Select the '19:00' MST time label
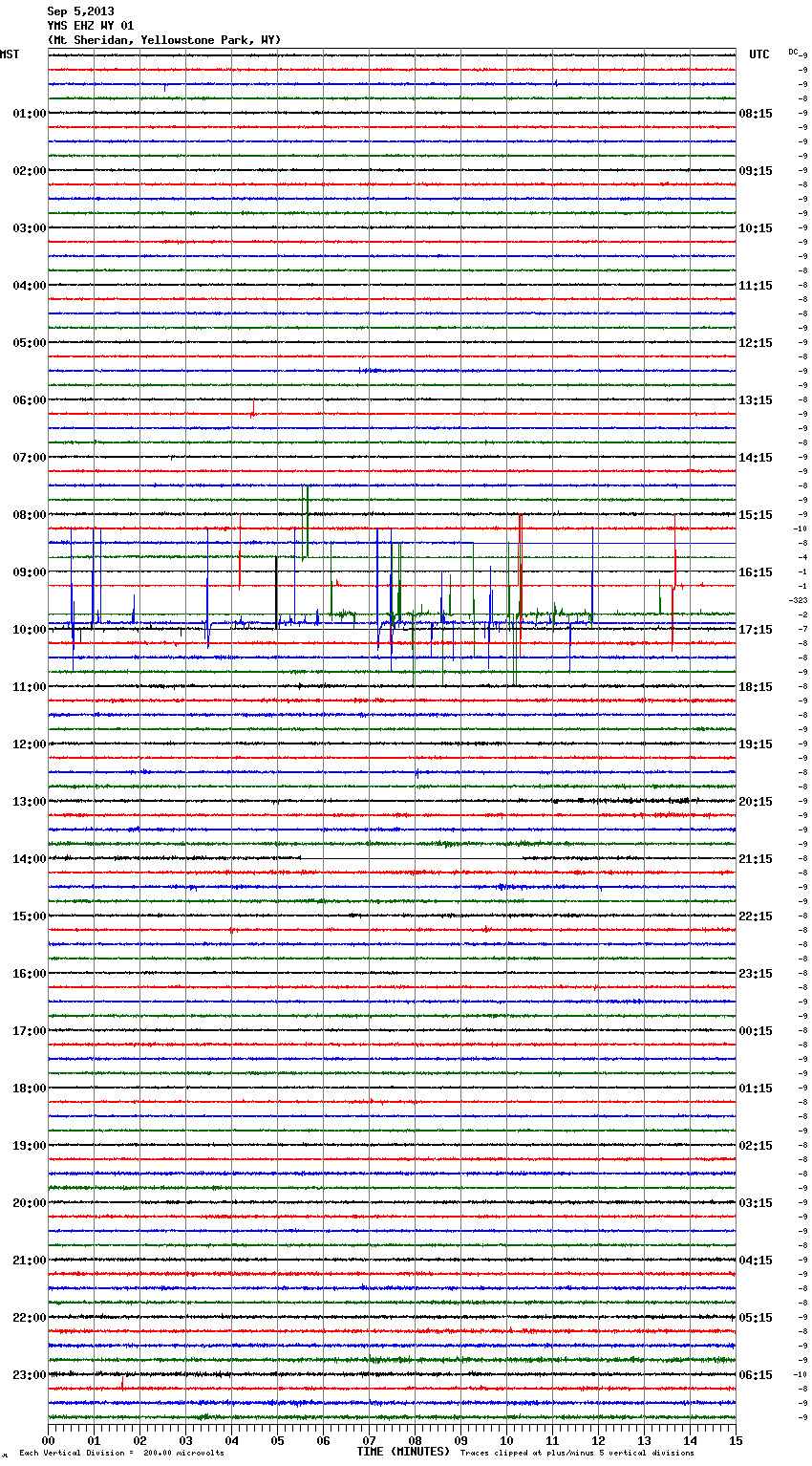The image size is (812, 1466). pyautogui.click(x=30, y=1146)
